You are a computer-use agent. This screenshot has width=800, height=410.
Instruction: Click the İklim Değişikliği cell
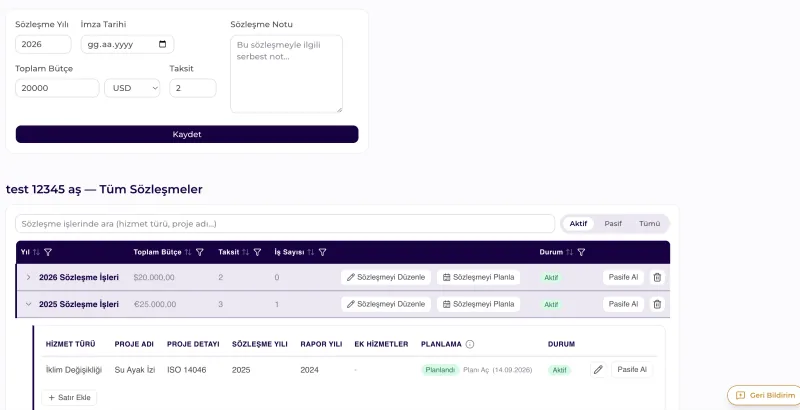74,370
